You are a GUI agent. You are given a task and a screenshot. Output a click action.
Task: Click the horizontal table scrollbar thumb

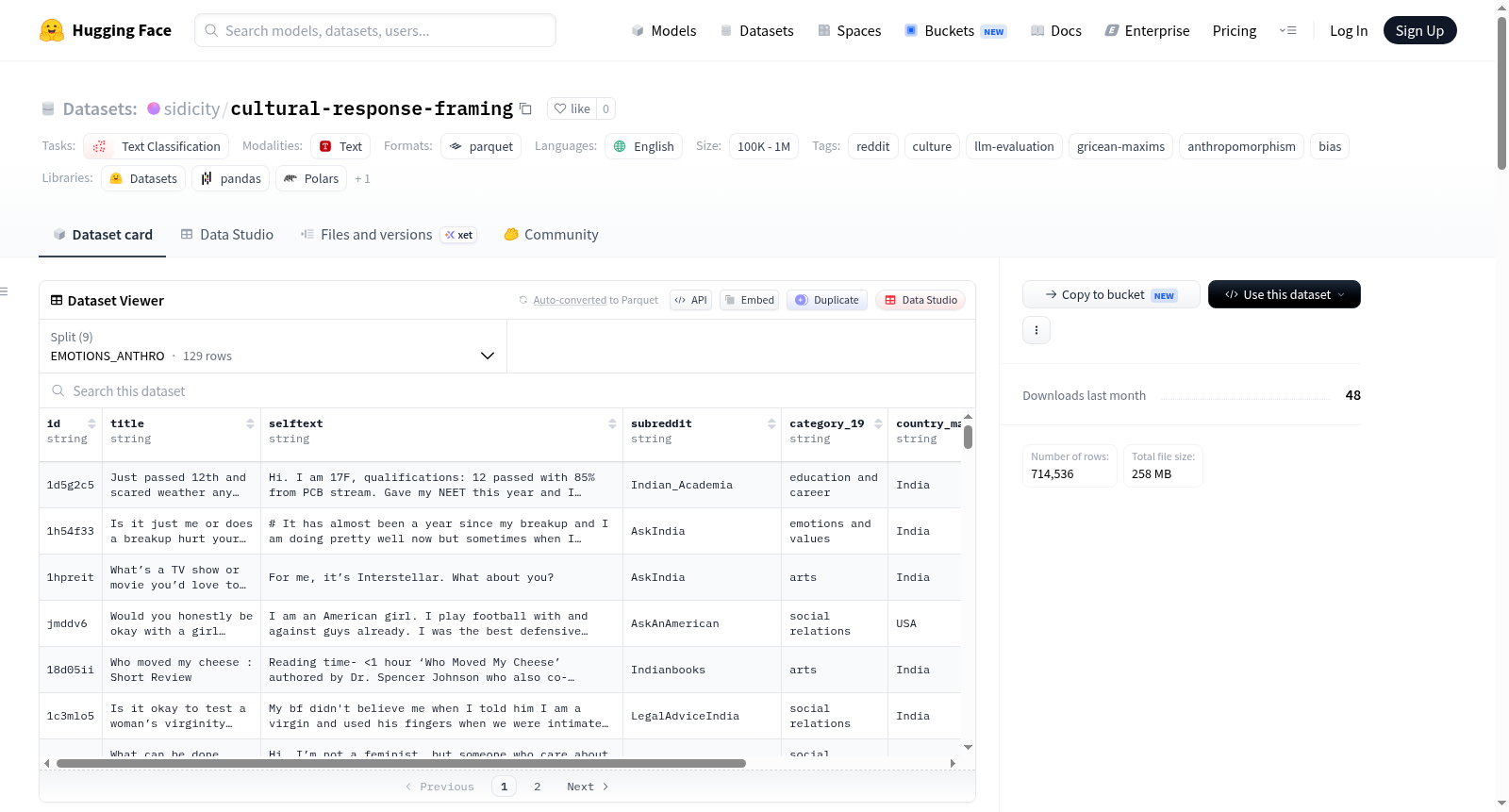pyautogui.click(x=401, y=763)
